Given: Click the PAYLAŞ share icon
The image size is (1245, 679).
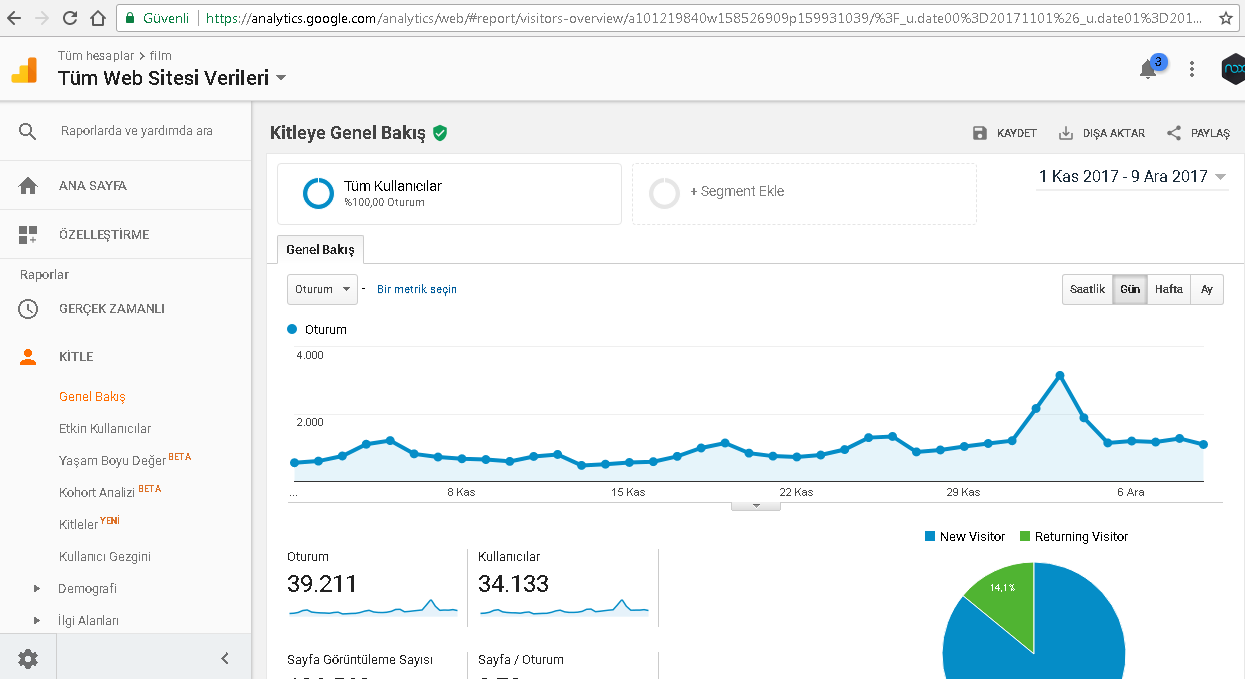Looking at the screenshot, I should [x=1174, y=133].
